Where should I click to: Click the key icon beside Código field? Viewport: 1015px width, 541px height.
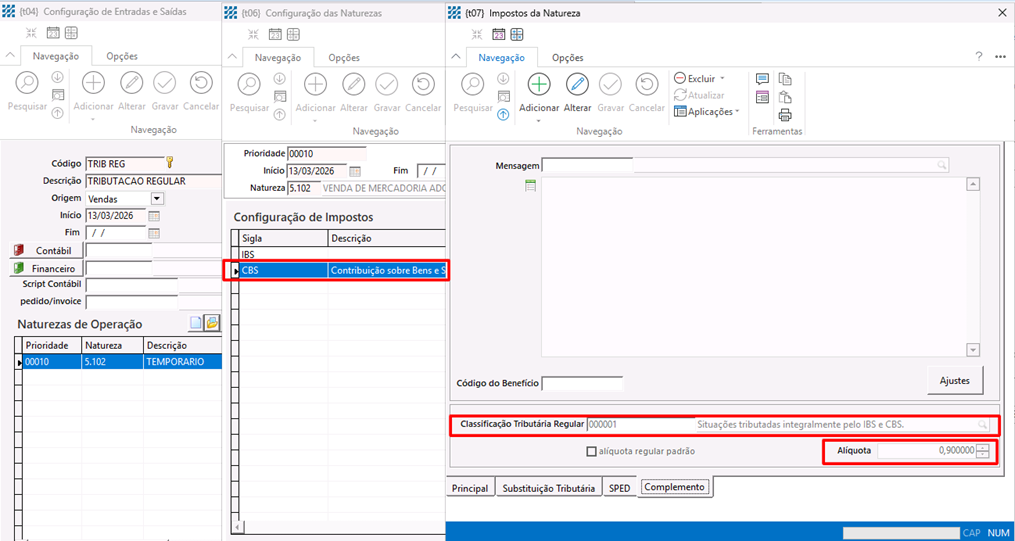click(x=170, y=162)
